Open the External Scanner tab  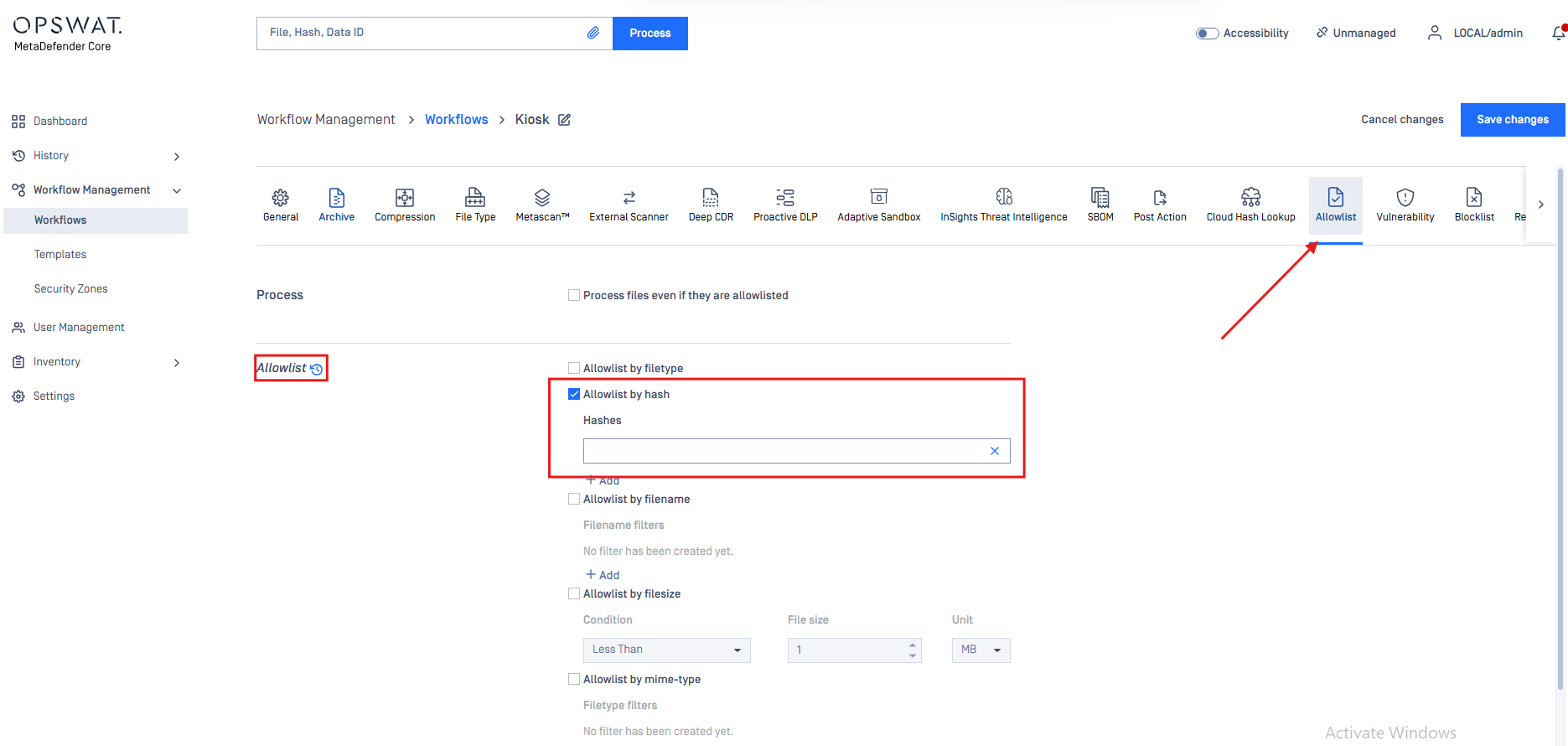coord(629,205)
